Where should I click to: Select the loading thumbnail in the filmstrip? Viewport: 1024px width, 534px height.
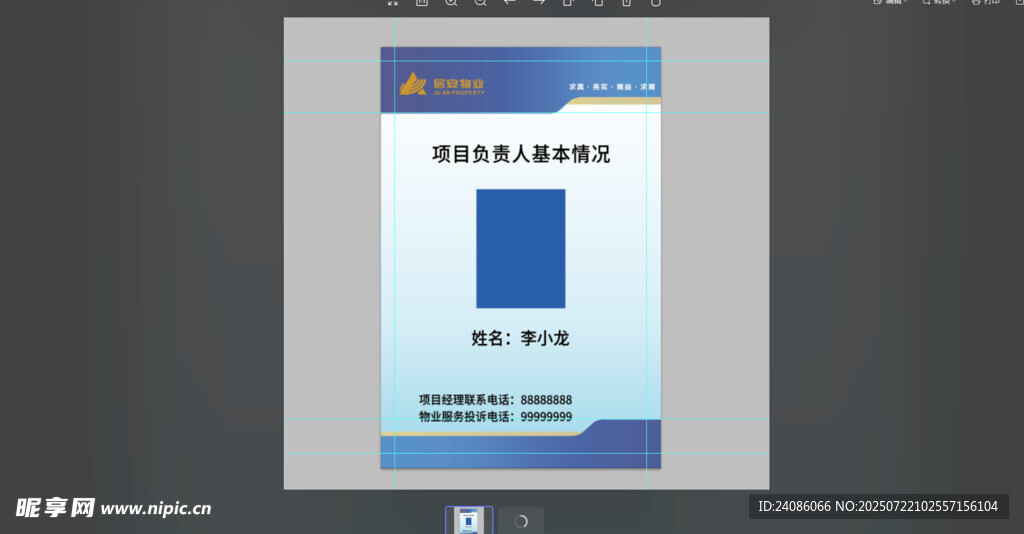[521, 521]
